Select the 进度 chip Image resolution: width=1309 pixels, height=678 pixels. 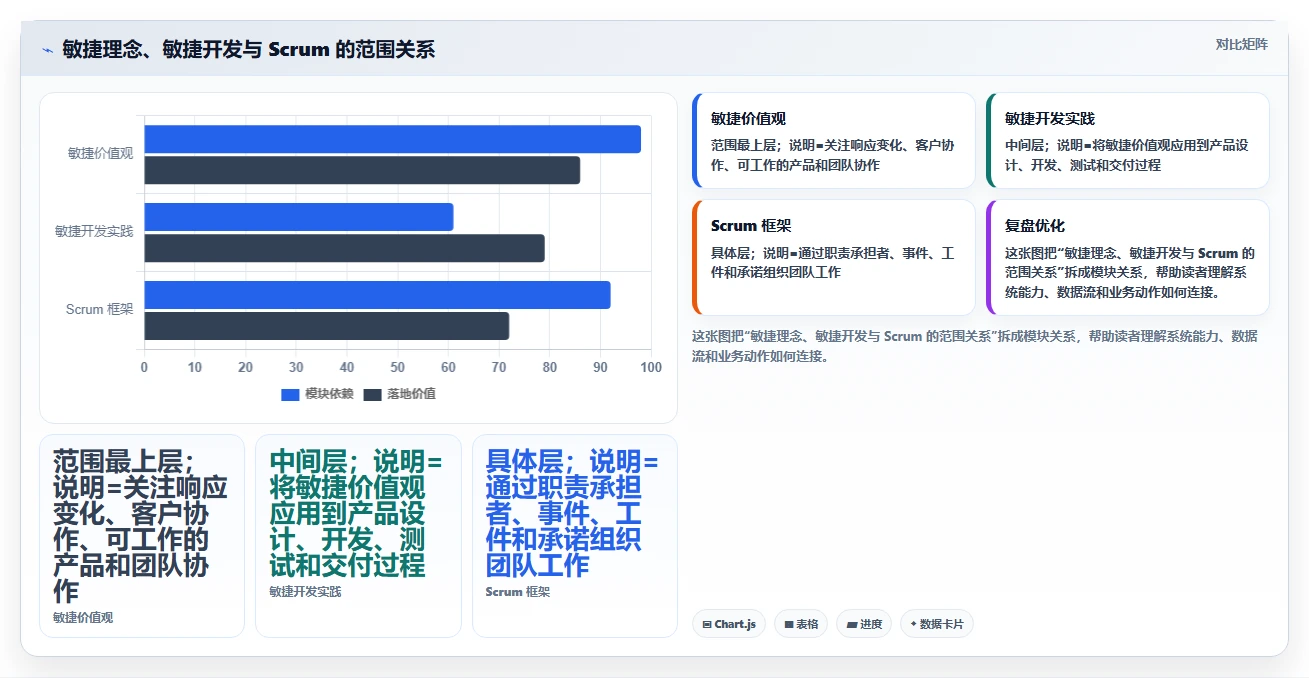click(x=864, y=624)
